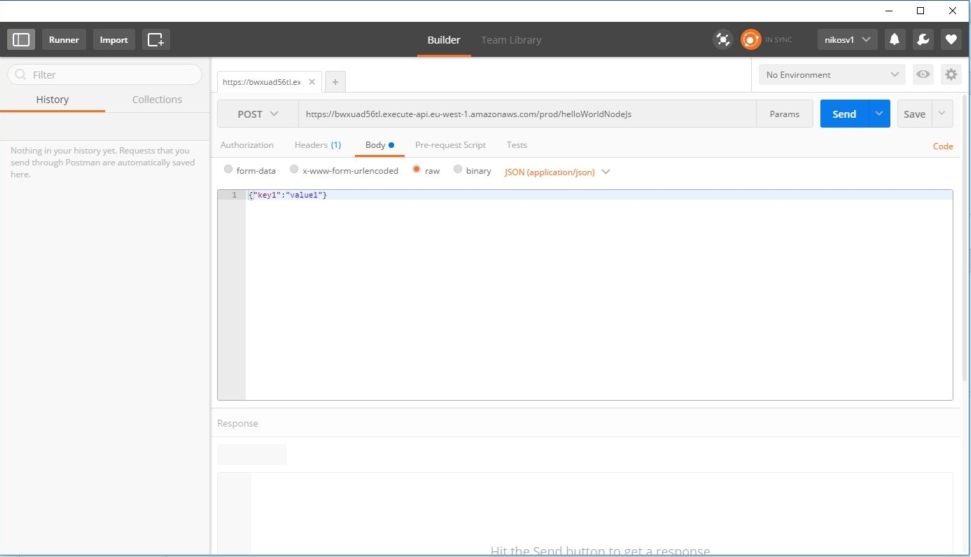The width and height of the screenshot is (971, 557).
Task: Open nikosv1 account dropdown
Action: point(847,40)
